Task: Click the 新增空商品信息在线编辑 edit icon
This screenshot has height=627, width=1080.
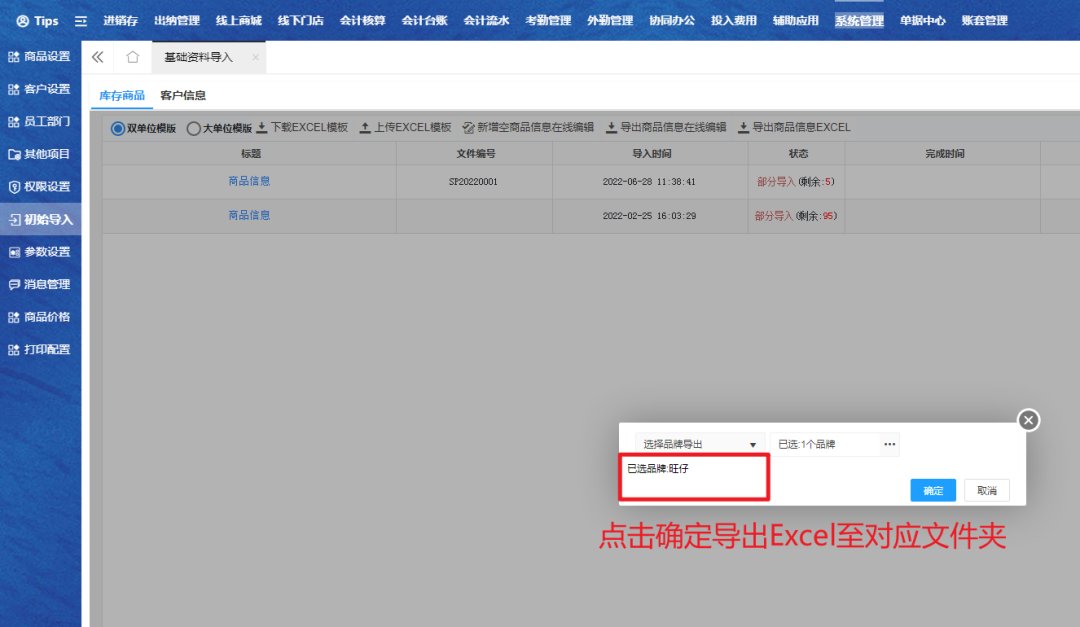Action: pyautogui.click(x=468, y=128)
